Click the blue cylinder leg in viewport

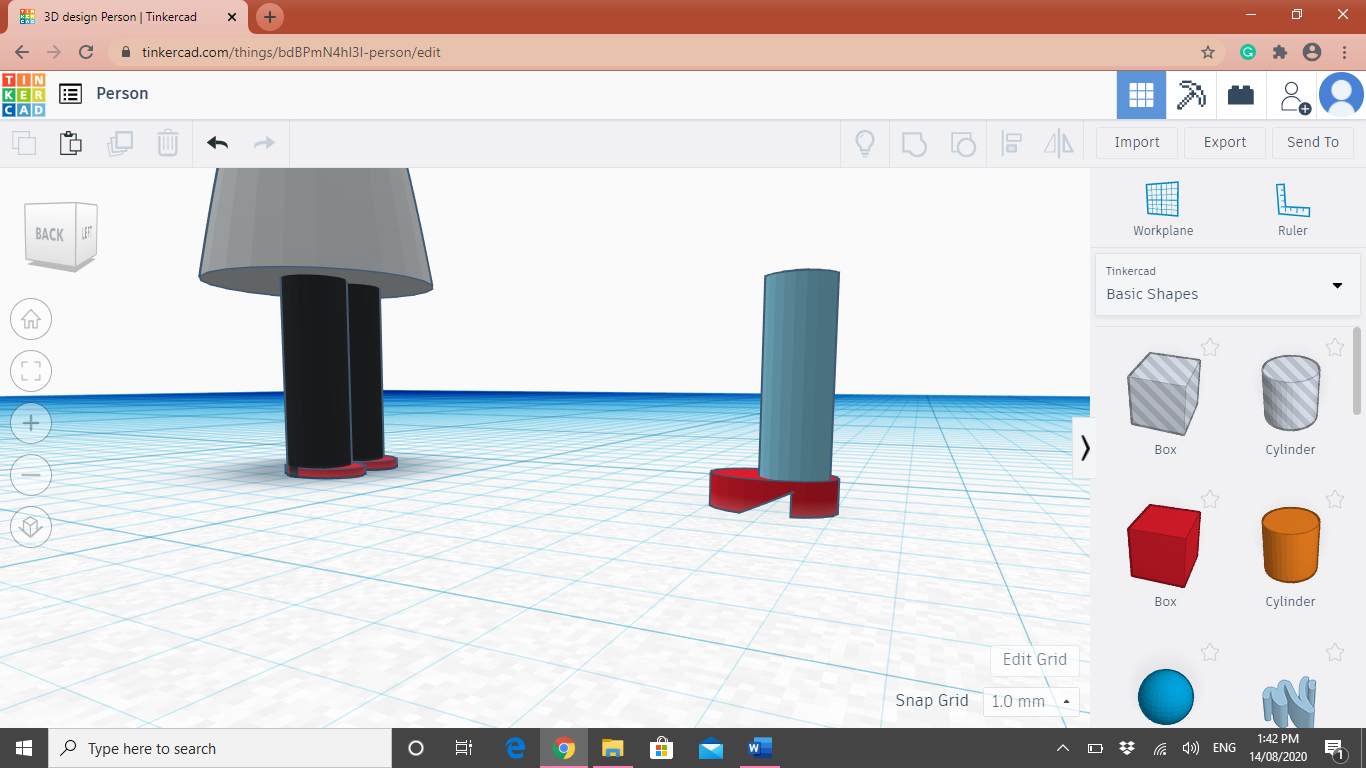point(799,374)
